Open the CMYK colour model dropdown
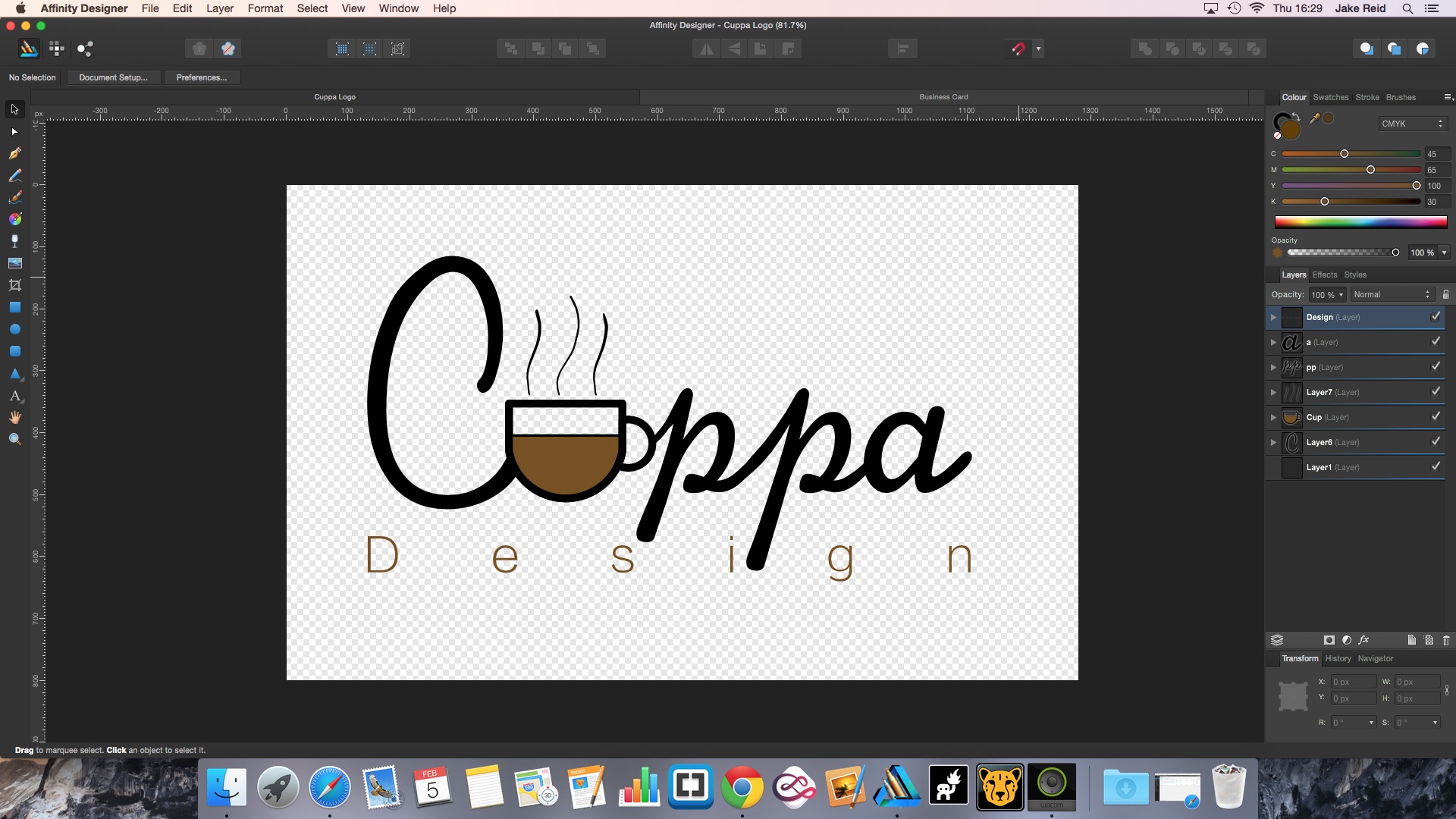 (1412, 124)
